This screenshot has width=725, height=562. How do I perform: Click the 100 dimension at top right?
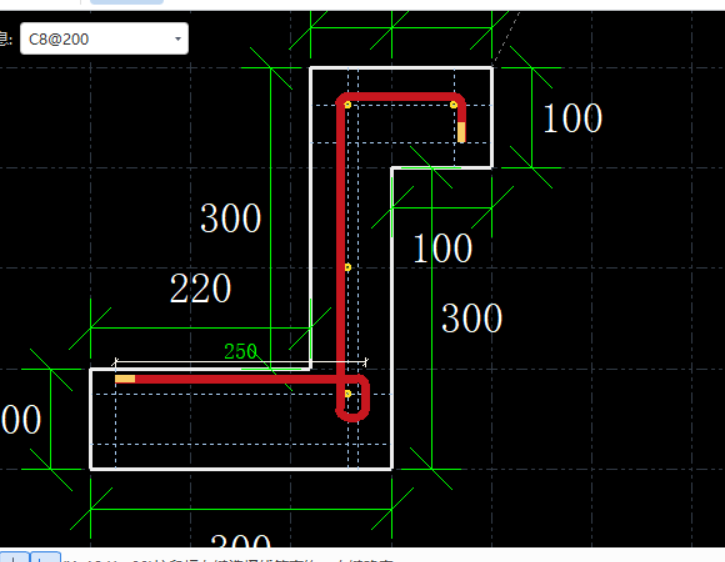tap(572, 118)
